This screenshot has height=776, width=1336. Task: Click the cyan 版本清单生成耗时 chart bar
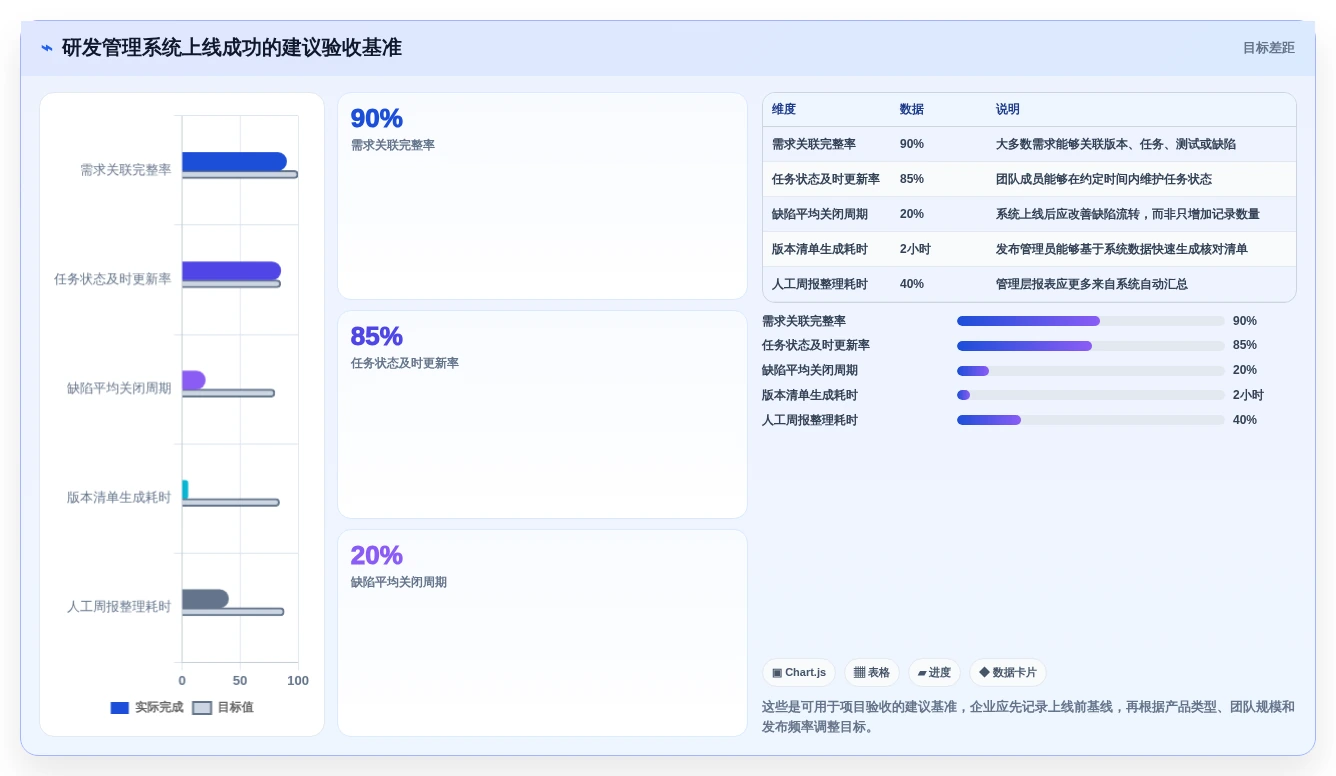coord(185,489)
